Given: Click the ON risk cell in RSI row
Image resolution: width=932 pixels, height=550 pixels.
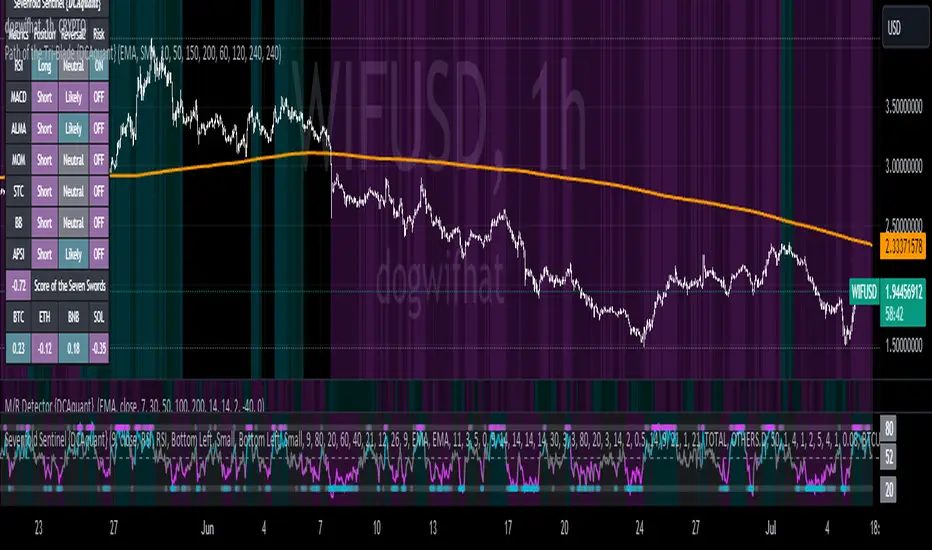Looking at the screenshot, I should (x=99, y=66).
